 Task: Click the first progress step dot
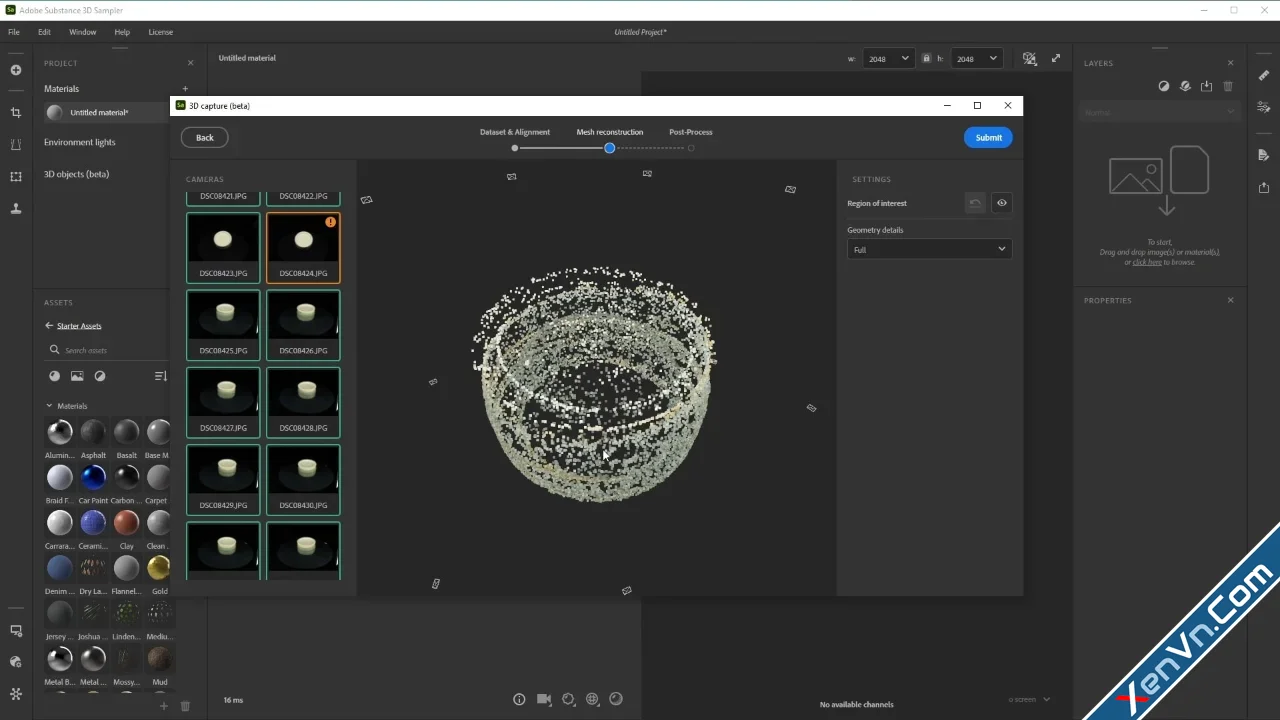[515, 148]
